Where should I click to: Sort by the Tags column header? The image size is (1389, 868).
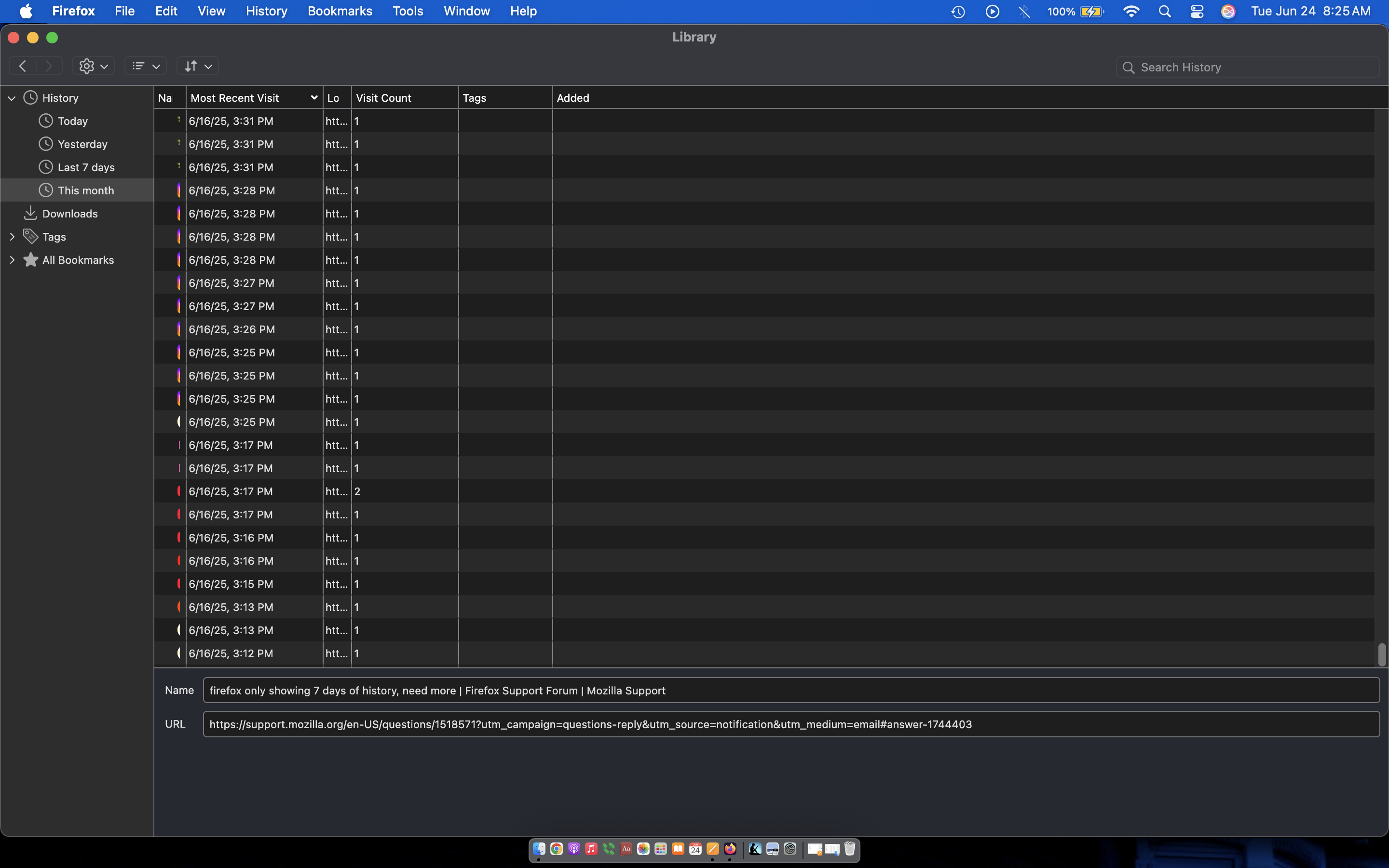[505, 98]
